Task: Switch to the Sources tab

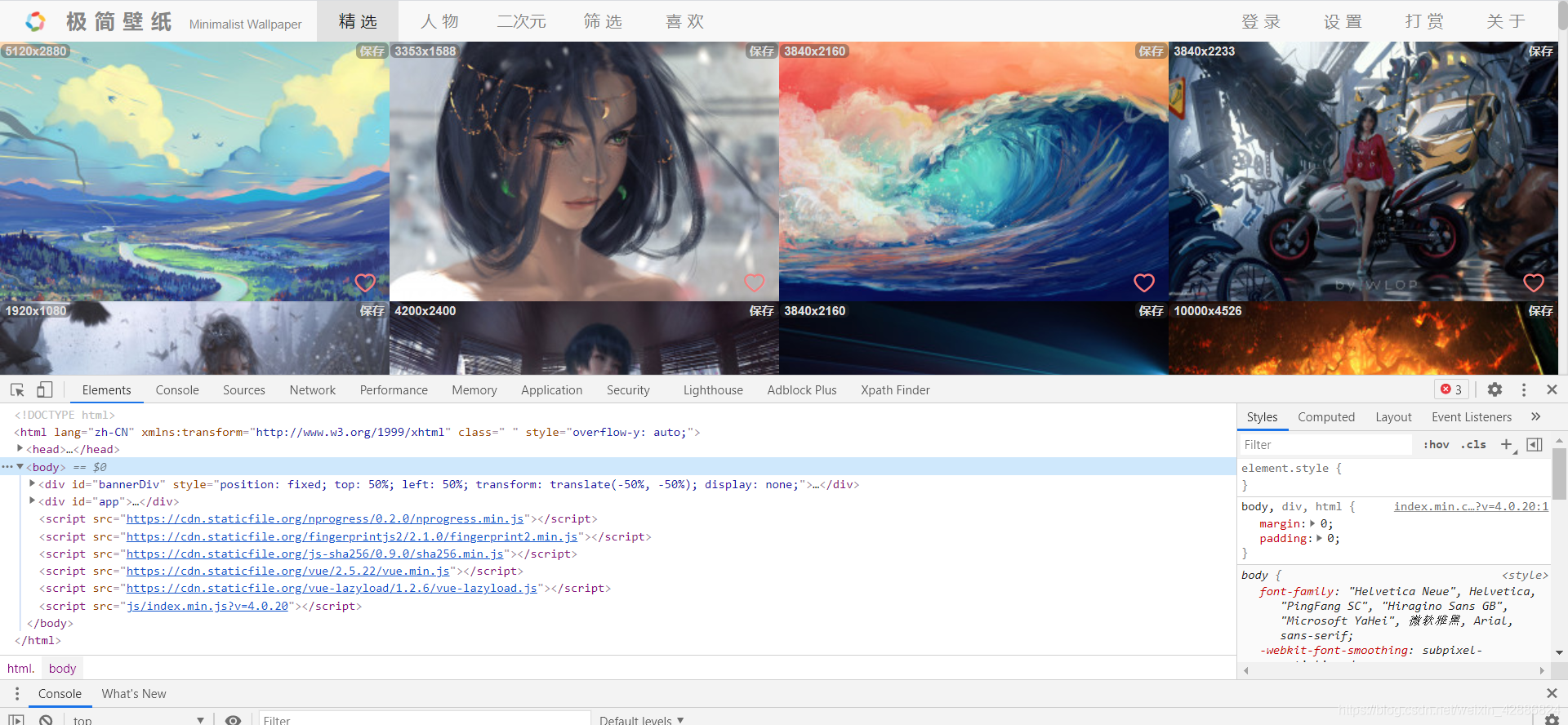Action: [x=244, y=389]
